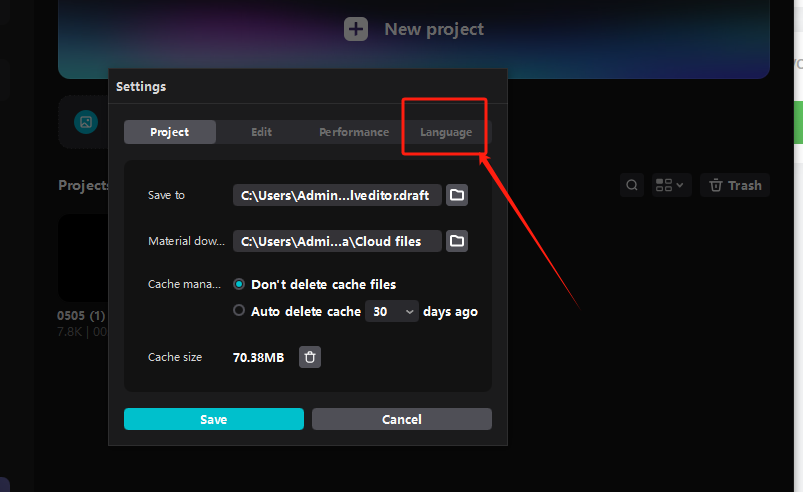Screen dimensions: 803x492
Task: Expand view layout chevron next to grid icon
Action: coord(680,185)
